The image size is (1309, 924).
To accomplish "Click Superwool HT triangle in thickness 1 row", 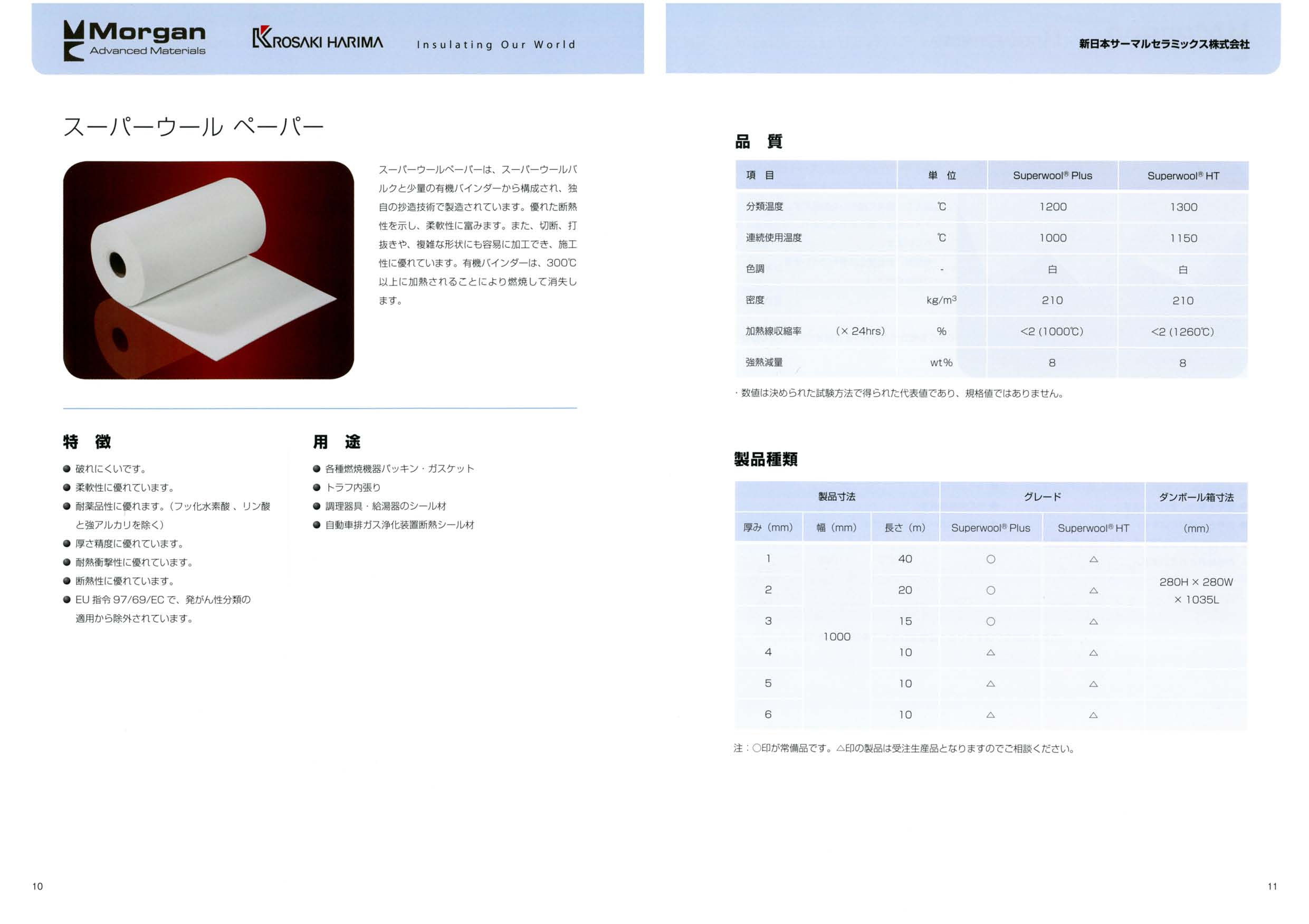I will 1094,559.
